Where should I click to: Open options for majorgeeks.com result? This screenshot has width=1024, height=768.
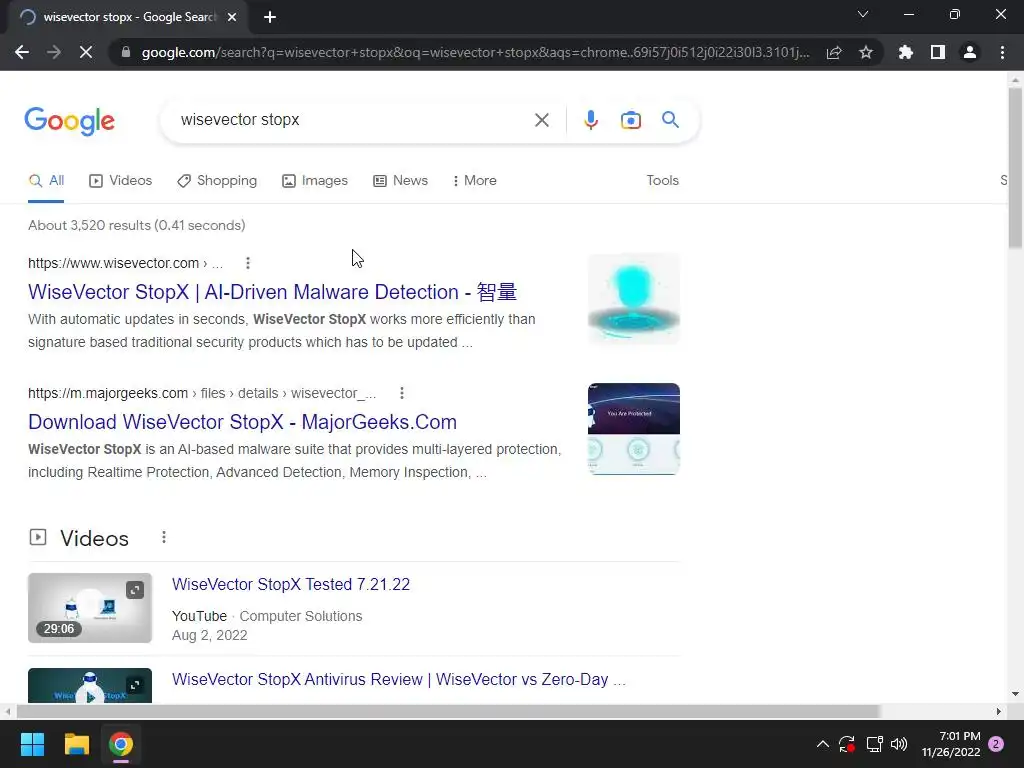pyautogui.click(x=402, y=393)
